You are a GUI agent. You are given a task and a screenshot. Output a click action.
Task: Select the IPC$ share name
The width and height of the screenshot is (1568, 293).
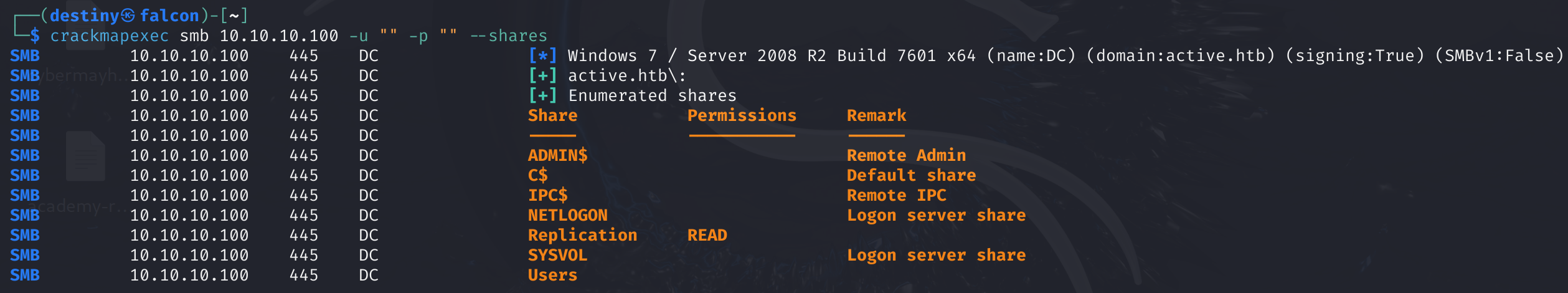click(547, 196)
